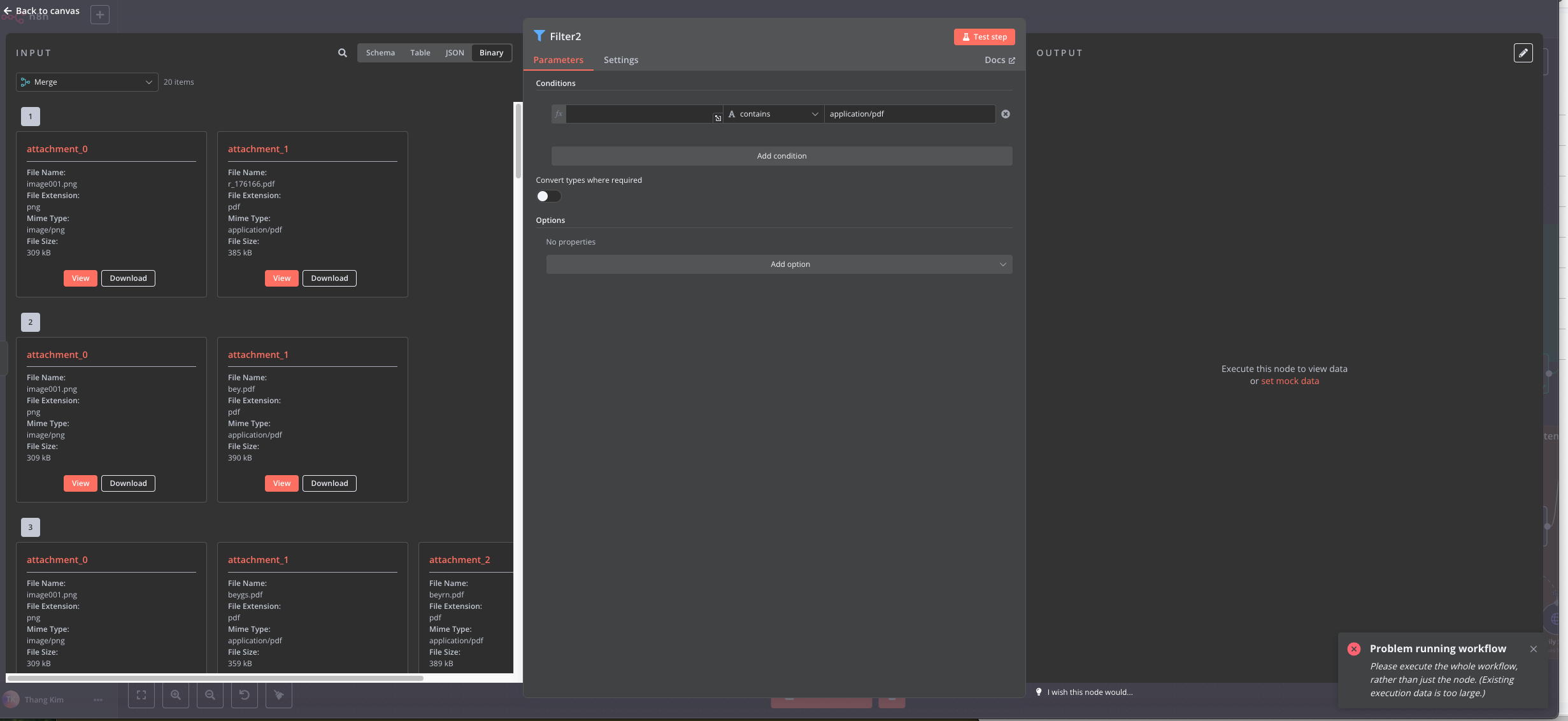Select the Table view tab
Image resolution: width=1568 pixels, height=721 pixels.
pos(420,53)
